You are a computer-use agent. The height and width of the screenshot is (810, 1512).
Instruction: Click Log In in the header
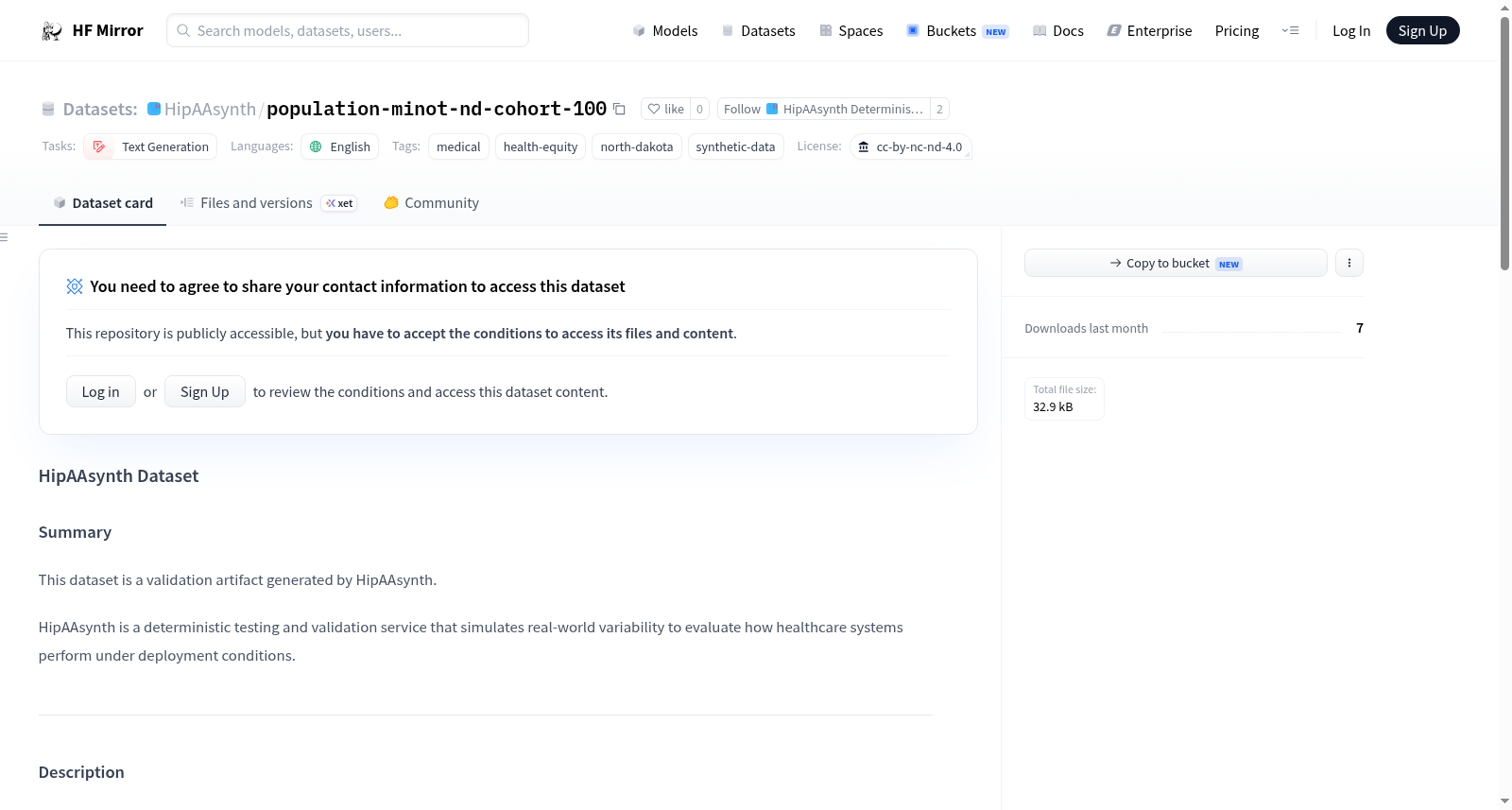coord(1351,31)
